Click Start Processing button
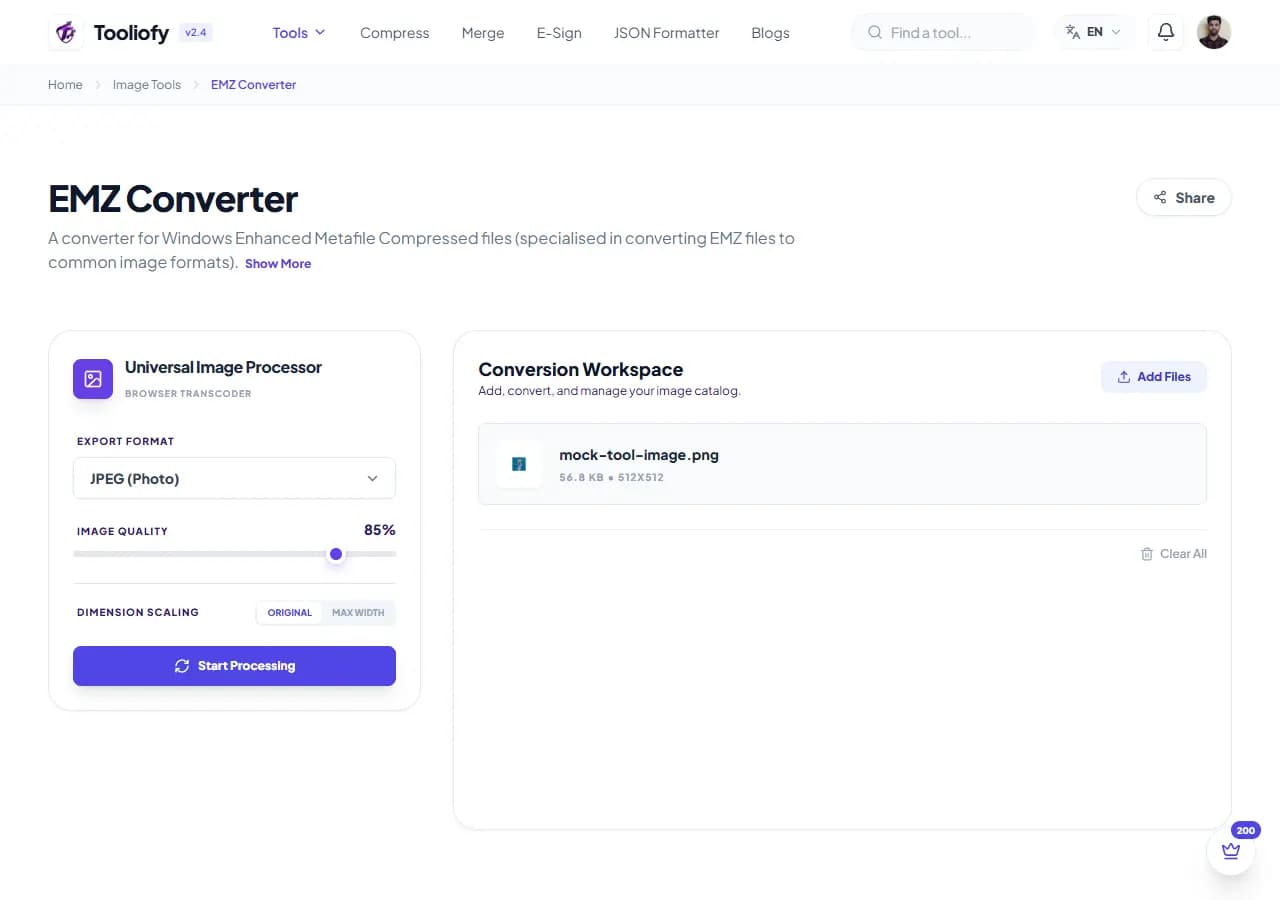Viewport: 1280px width, 900px height. pos(234,666)
